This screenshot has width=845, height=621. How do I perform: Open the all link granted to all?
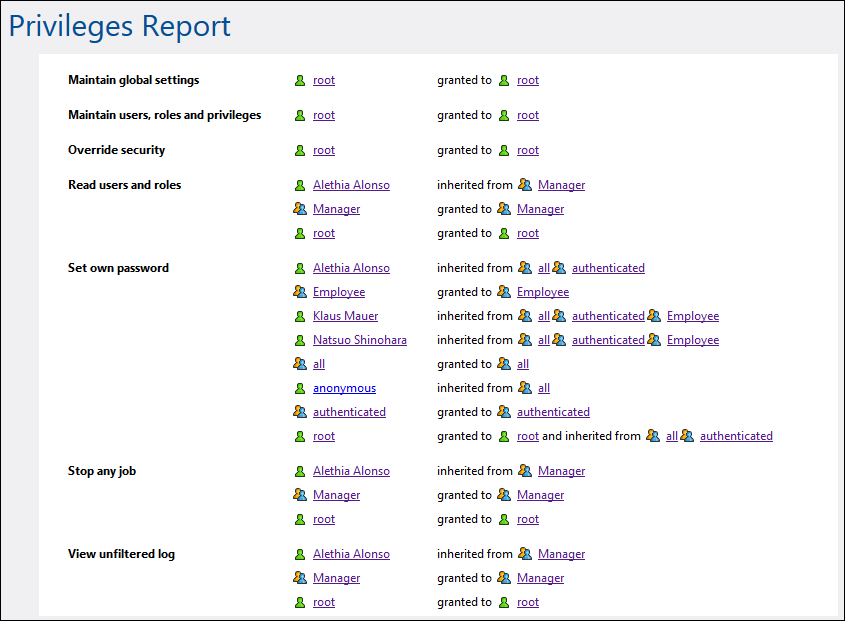point(522,364)
